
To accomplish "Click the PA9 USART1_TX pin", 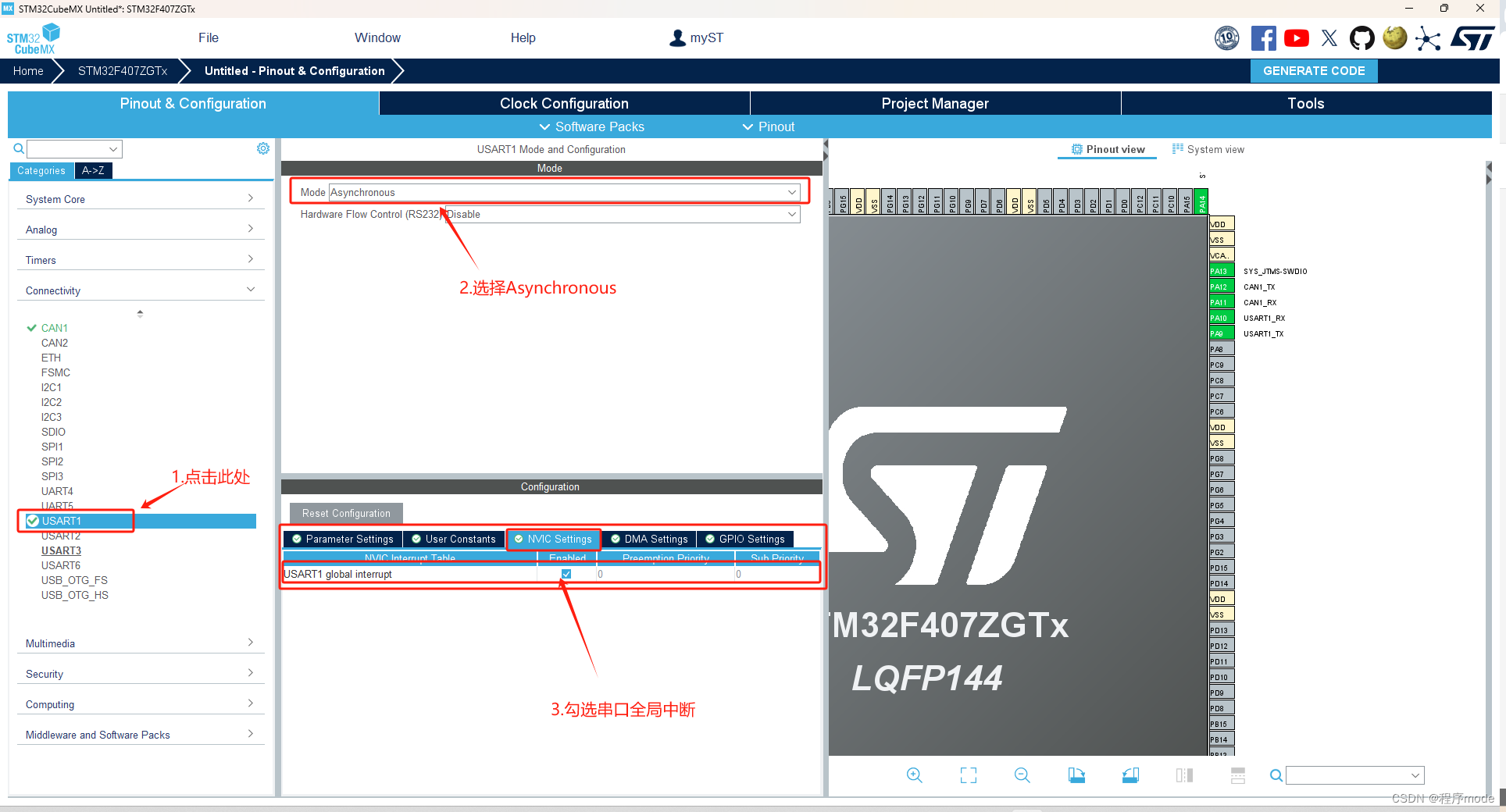I will pyautogui.click(x=1222, y=333).
